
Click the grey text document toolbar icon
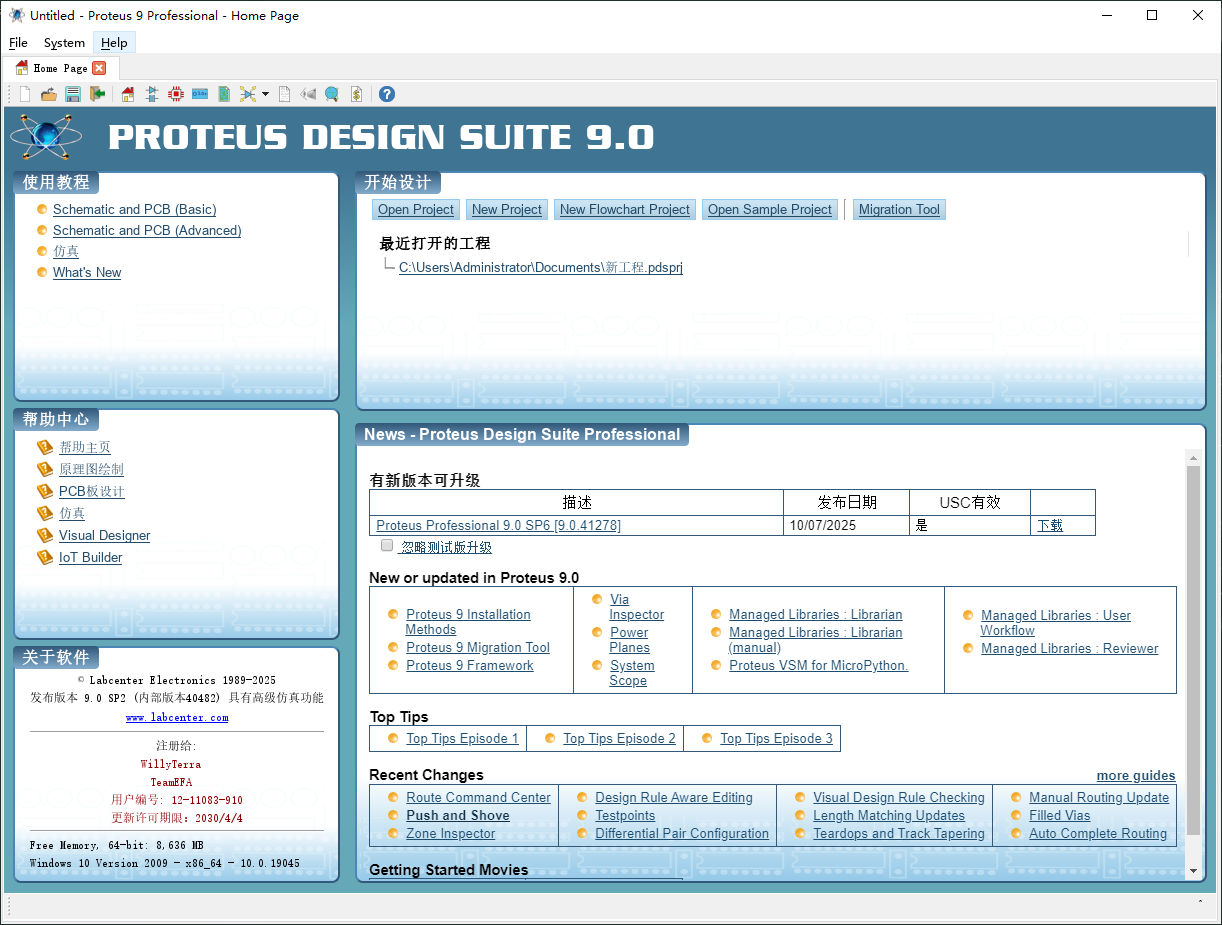tap(285, 94)
